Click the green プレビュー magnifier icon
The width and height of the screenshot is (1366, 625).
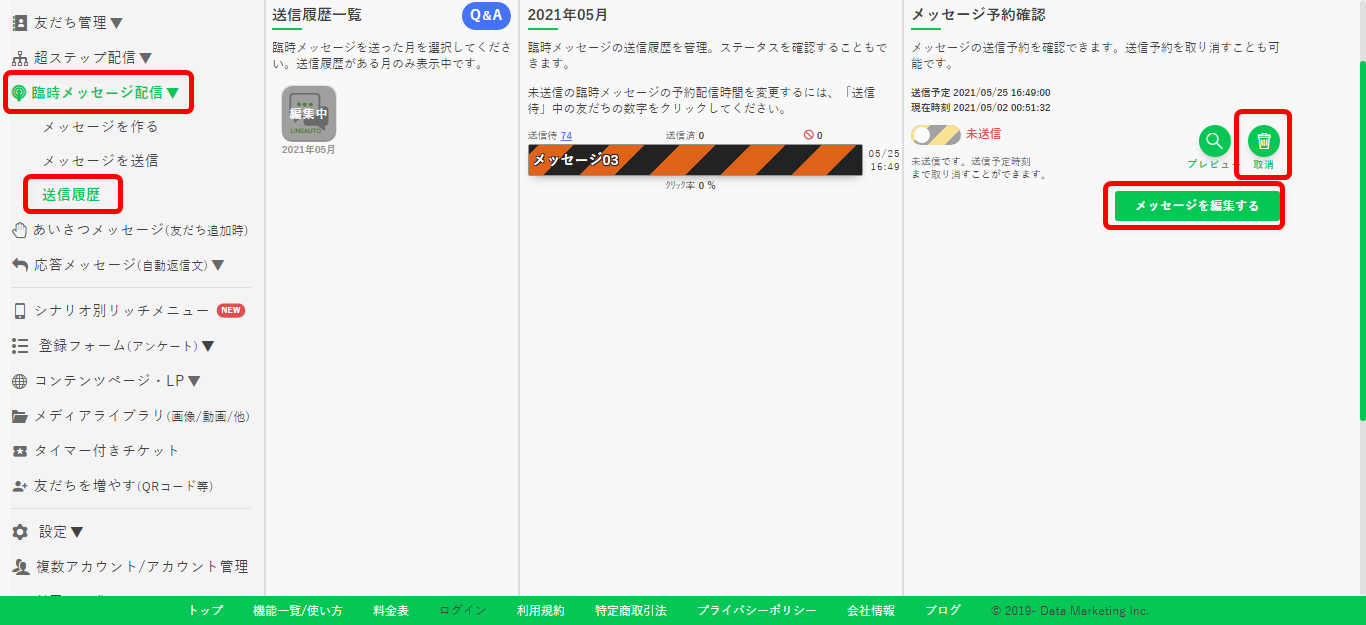pyautogui.click(x=1213, y=140)
